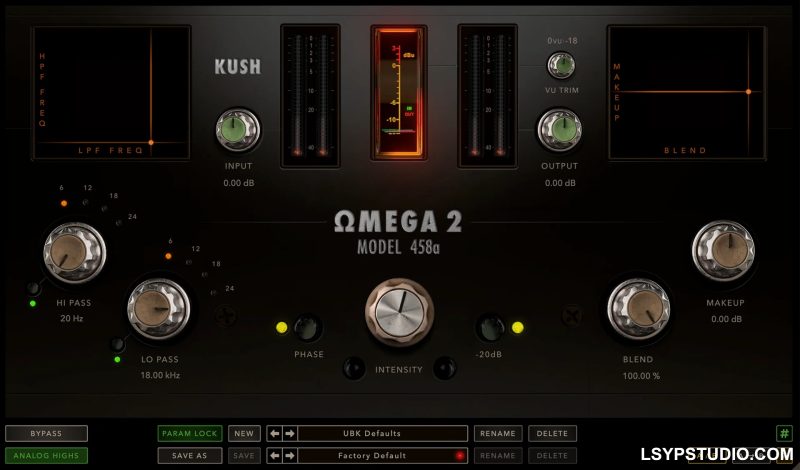Click the 0.00 dB value under MAKEUP

tap(727, 319)
